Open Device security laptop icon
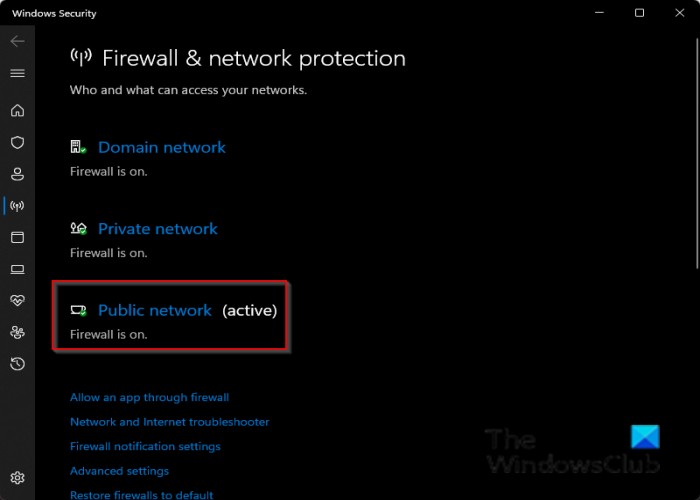Image resolution: width=700 pixels, height=500 pixels. click(x=17, y=269)
